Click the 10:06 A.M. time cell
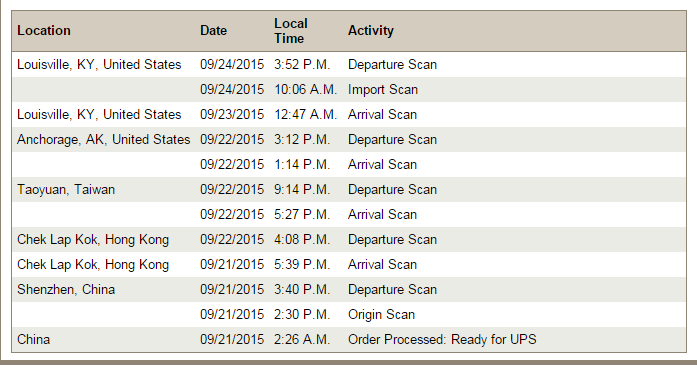 click(305, 90)
